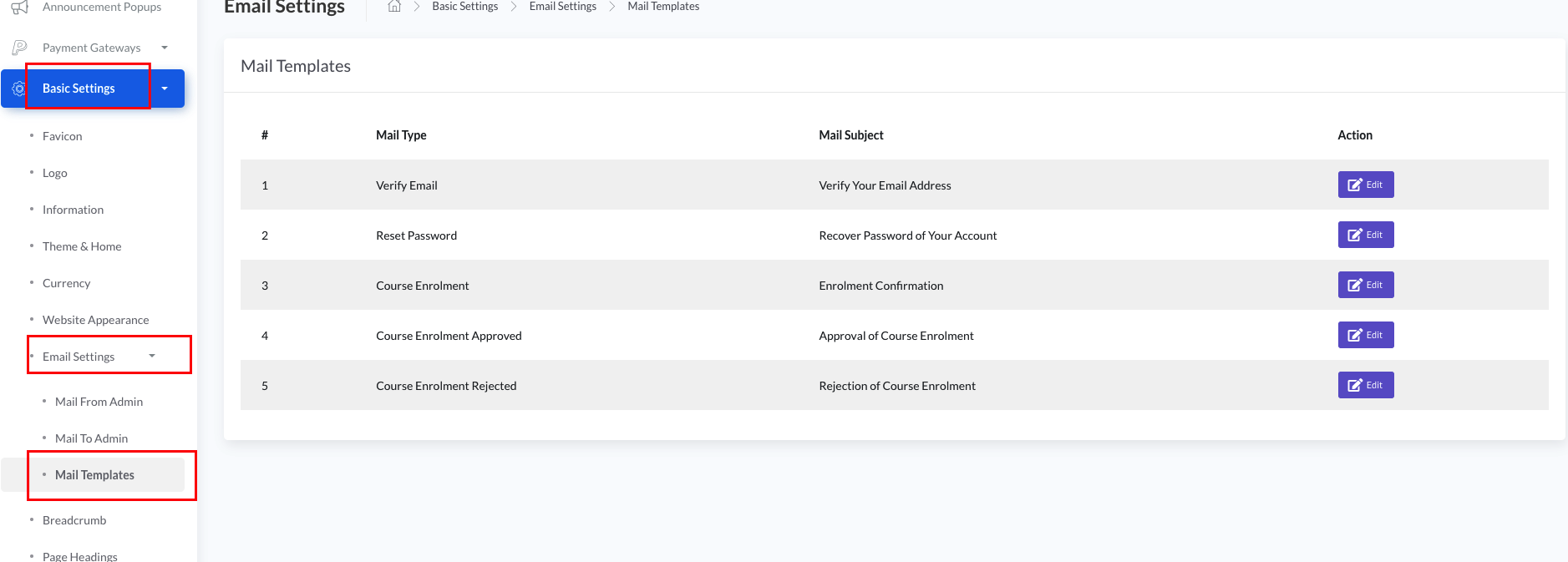Collapse the Basic Settings menu arrow

click(x=165, y=89)
